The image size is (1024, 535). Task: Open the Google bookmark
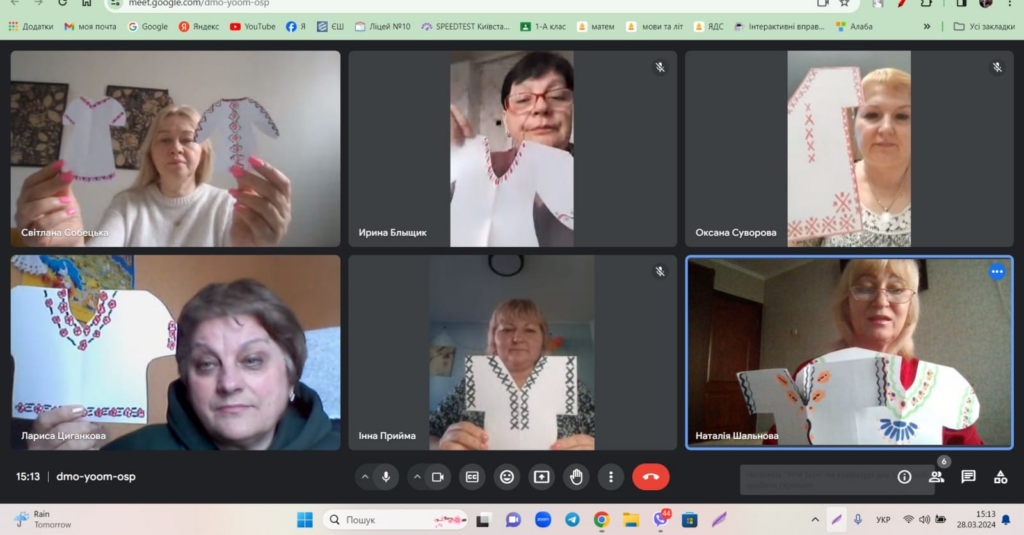(x=148, y=27)
